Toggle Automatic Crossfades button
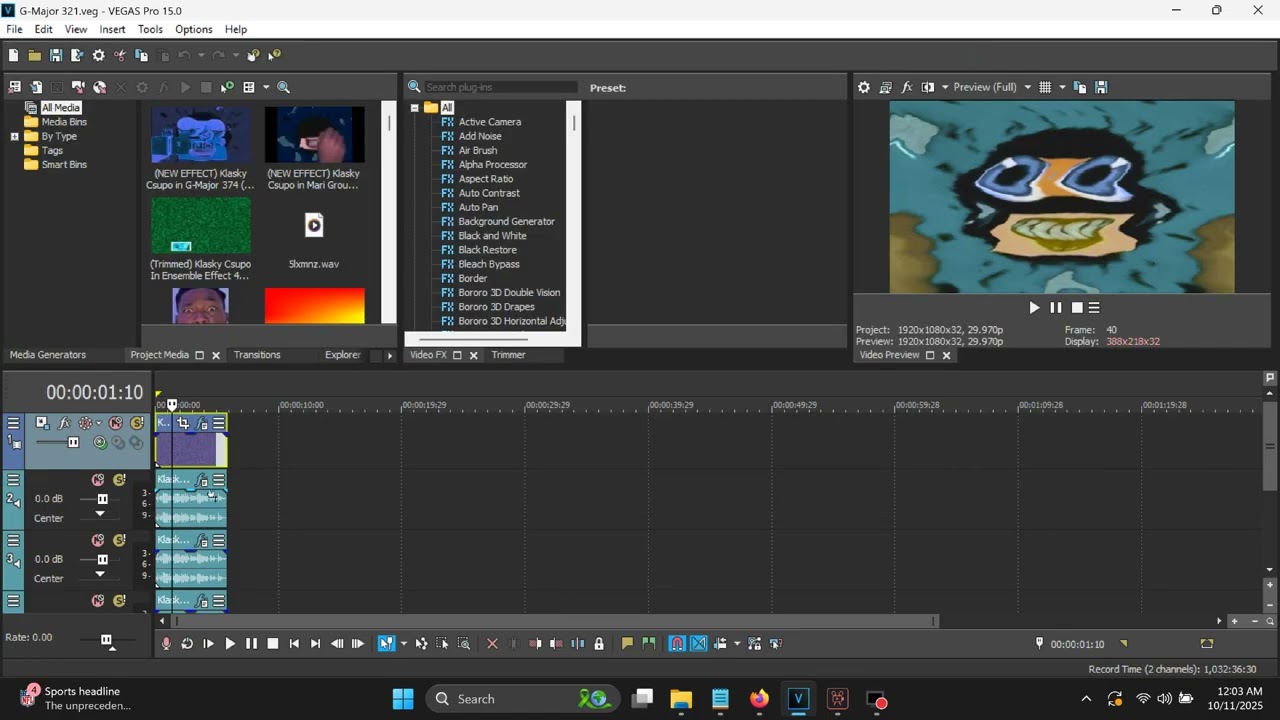The image size is (1280, 720). (x=699, y=644)
